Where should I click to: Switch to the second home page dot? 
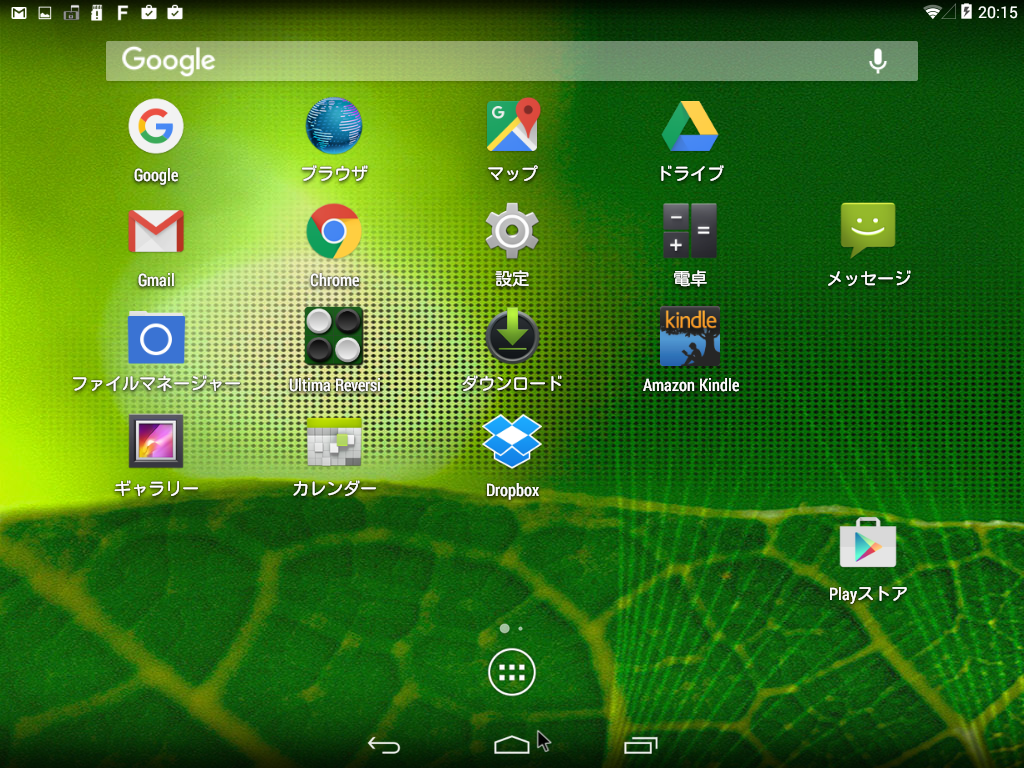pyautogui.click(x=520, y=628)
